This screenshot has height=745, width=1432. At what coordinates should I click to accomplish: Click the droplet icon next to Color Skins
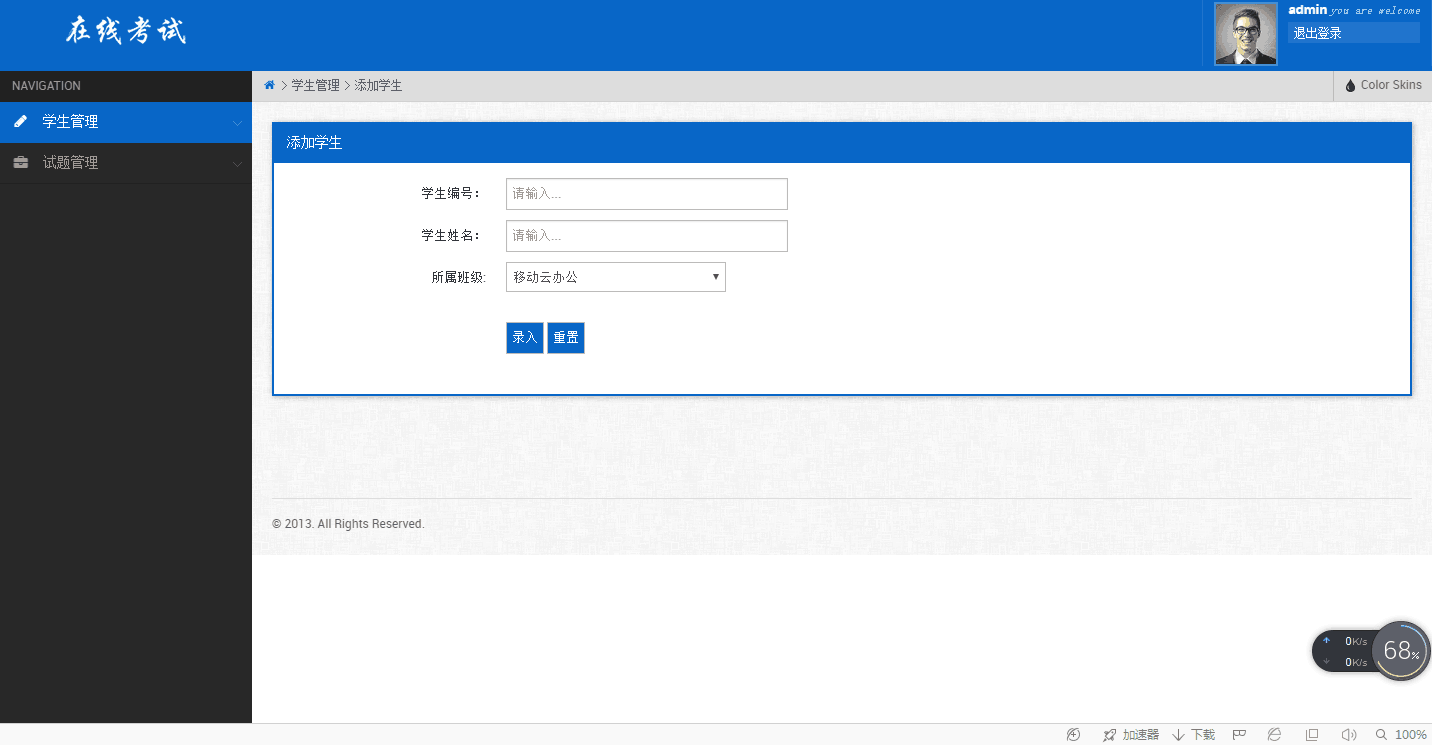(x=1350, y=86)
